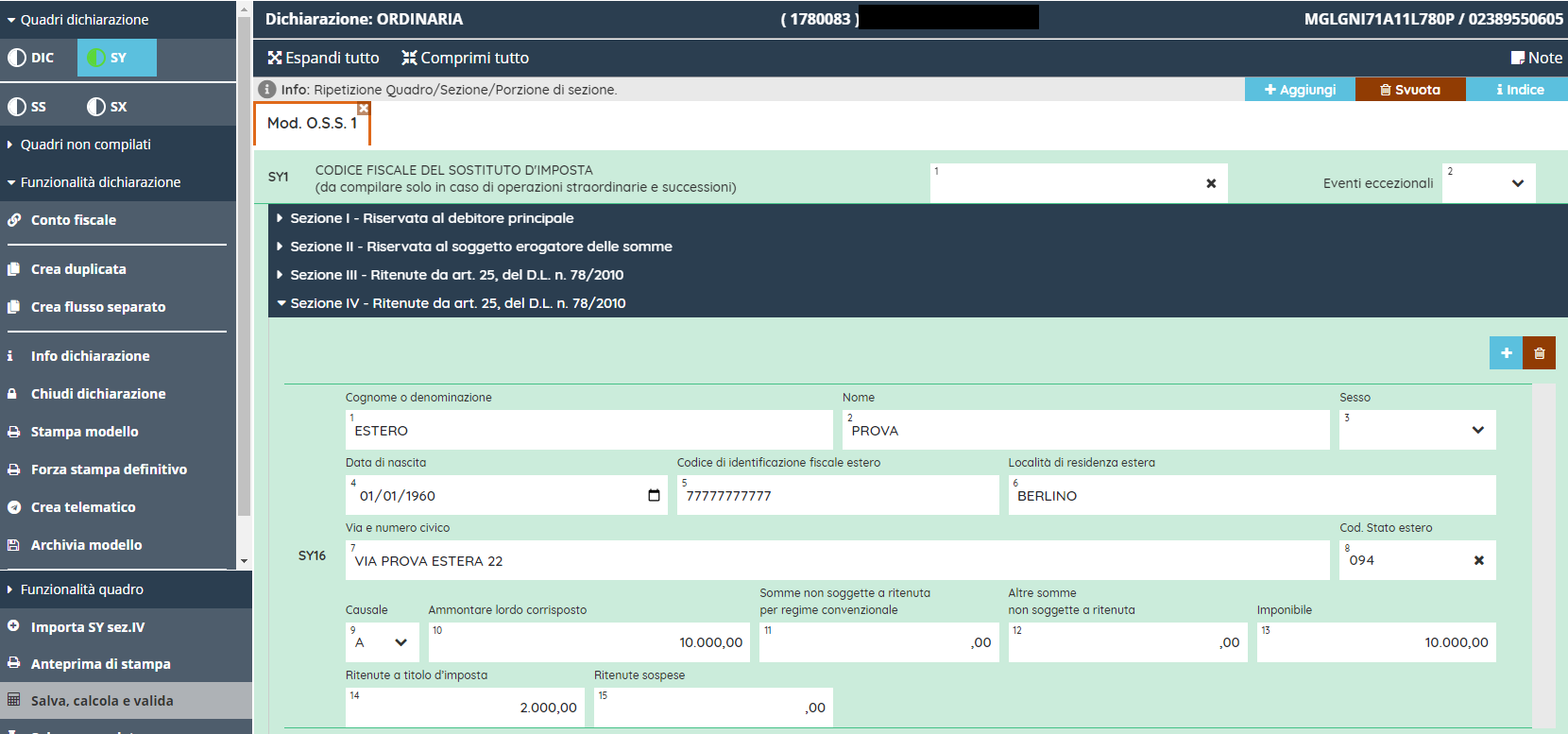1568x734 pixels.
Task: Expand Sezione I - Riservata al debitore principale
Action: pos(431,218)
